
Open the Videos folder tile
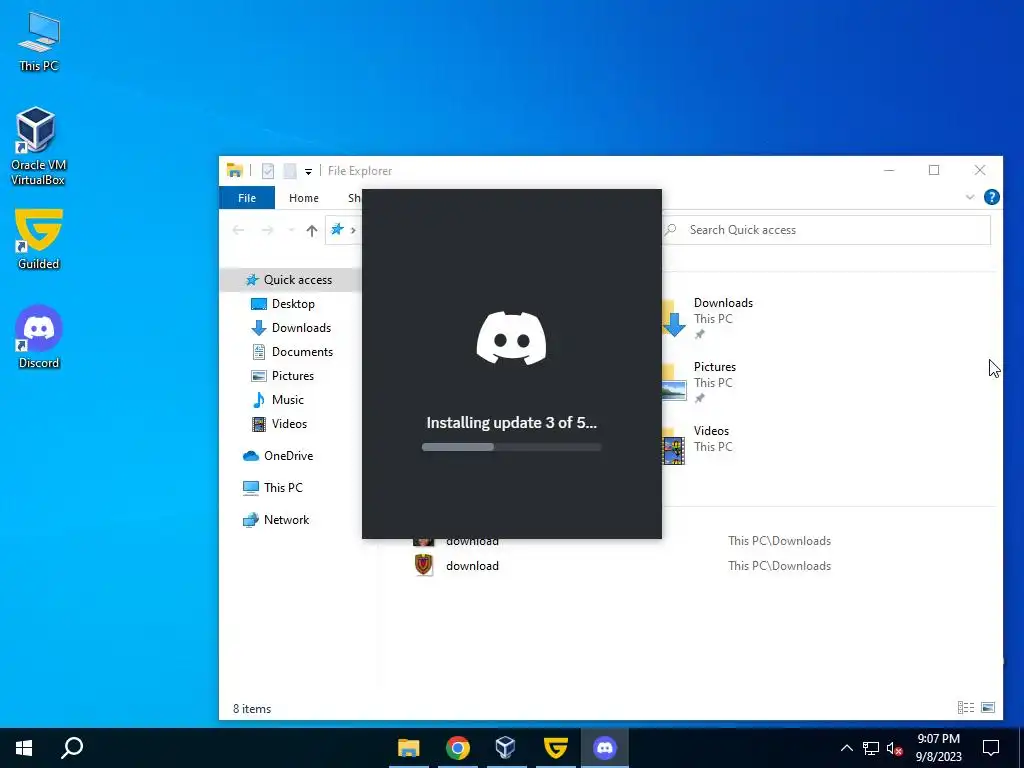697,445
